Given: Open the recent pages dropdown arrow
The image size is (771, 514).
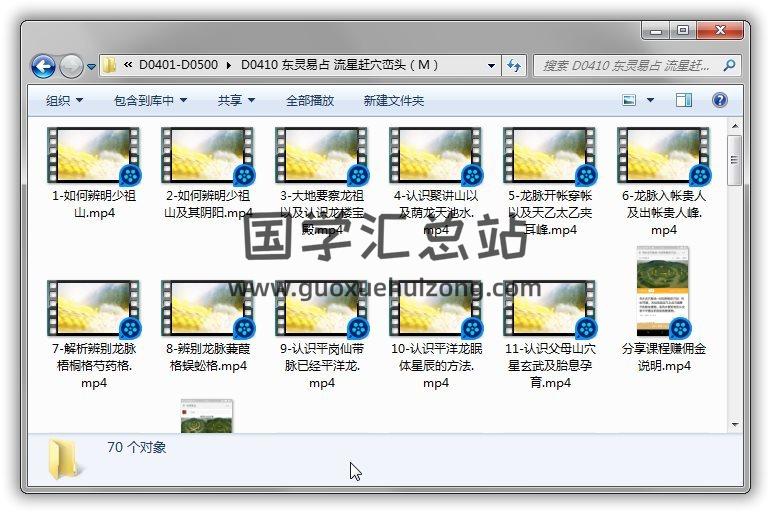Looking at the screenshot, I should pos(91,66).
